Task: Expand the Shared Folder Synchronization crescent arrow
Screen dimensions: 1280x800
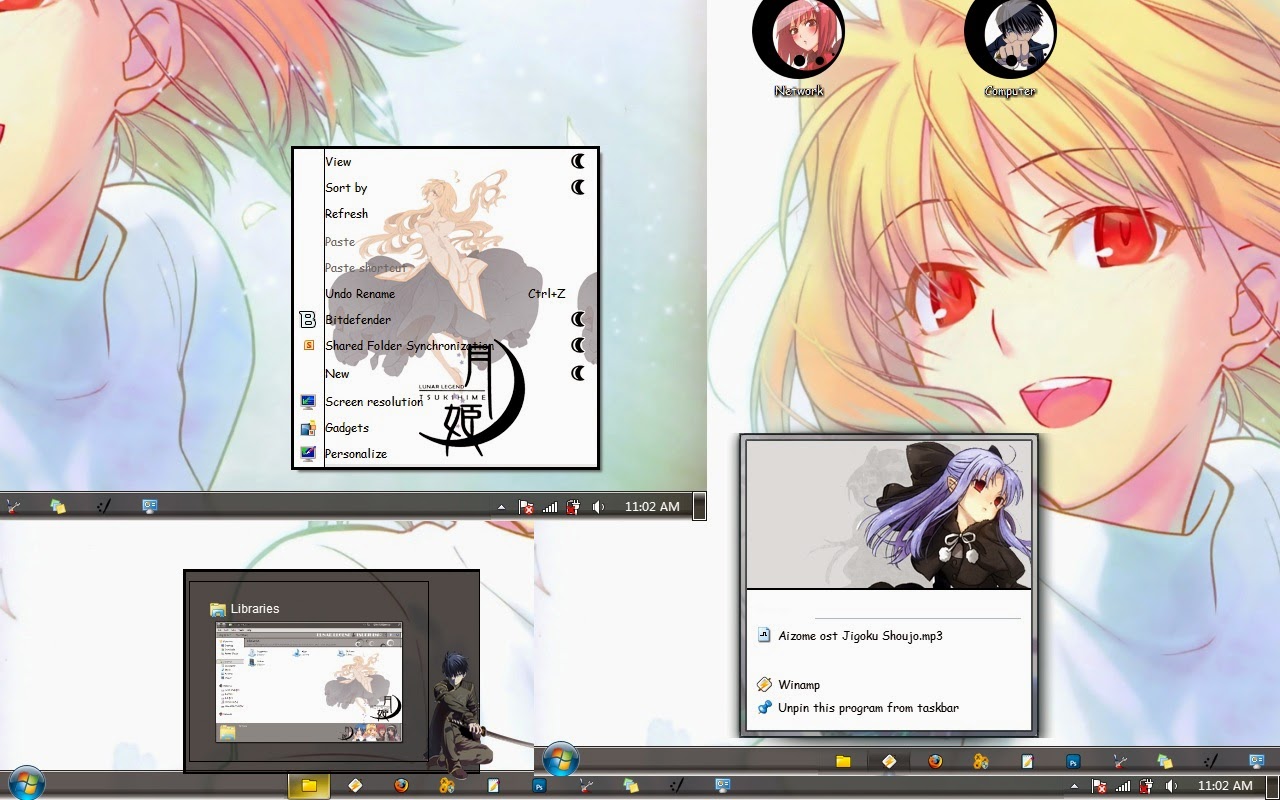Action: pyautogui.click(x=578, y=346)
